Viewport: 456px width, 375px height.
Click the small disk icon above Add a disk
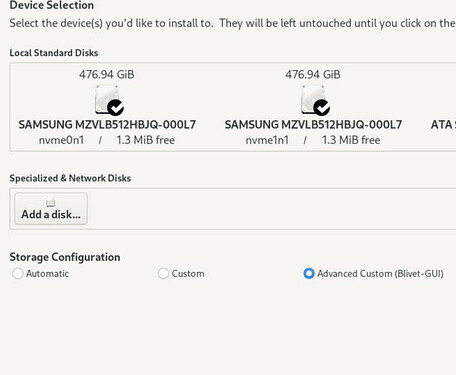[x=51, y=202]
